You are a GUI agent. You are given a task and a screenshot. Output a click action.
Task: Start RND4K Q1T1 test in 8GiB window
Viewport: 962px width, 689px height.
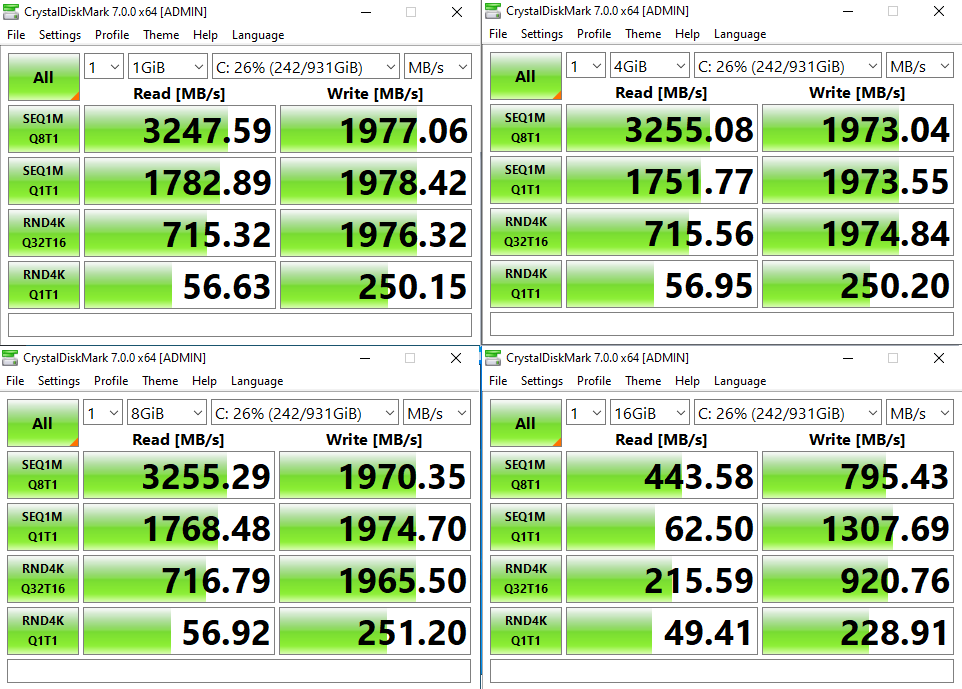(42, 631)
